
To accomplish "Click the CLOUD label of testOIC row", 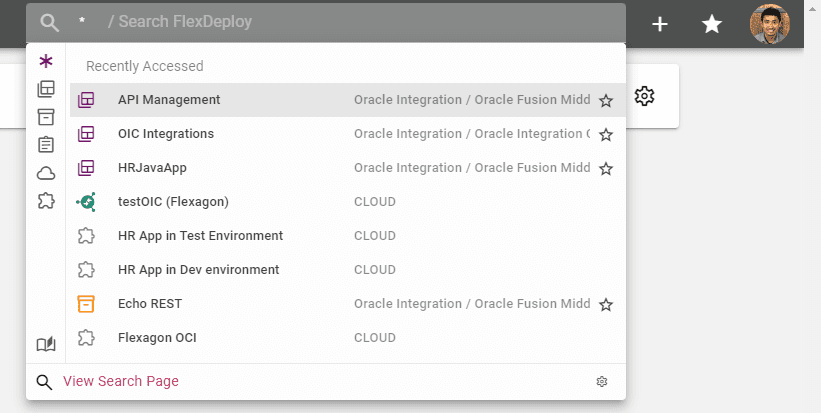I will click(375, 202).
